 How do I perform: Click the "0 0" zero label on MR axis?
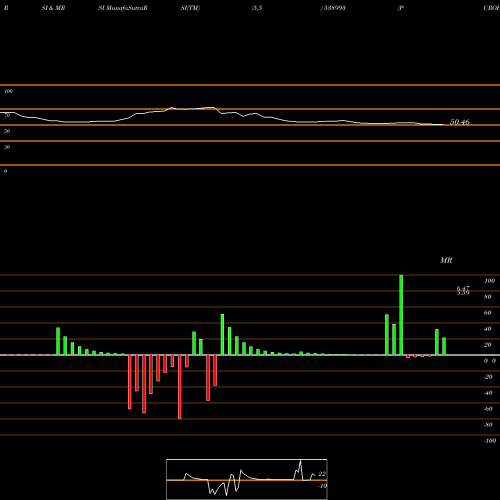point(490,361)
